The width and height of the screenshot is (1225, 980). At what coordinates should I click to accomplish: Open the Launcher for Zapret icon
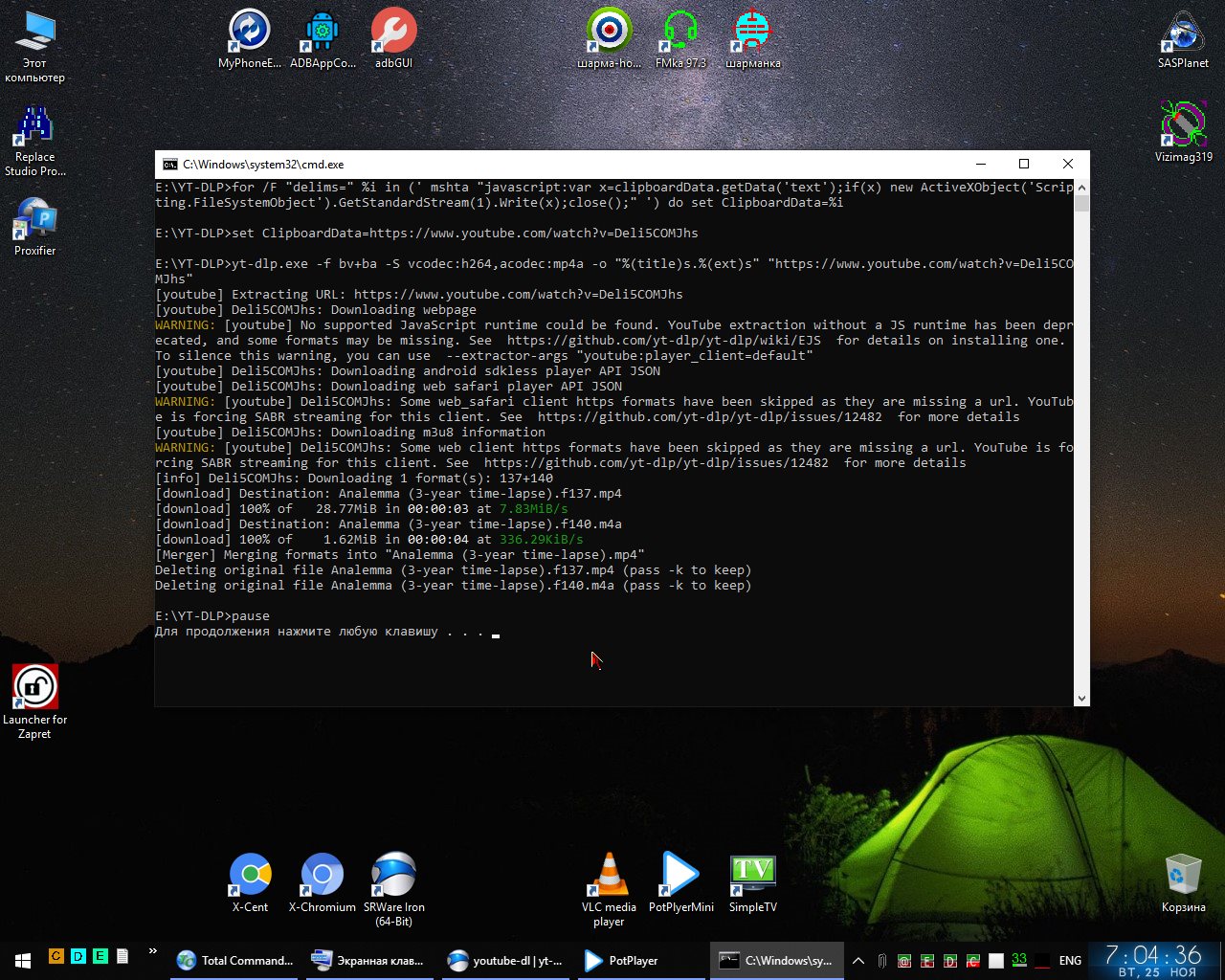(34, 687)
